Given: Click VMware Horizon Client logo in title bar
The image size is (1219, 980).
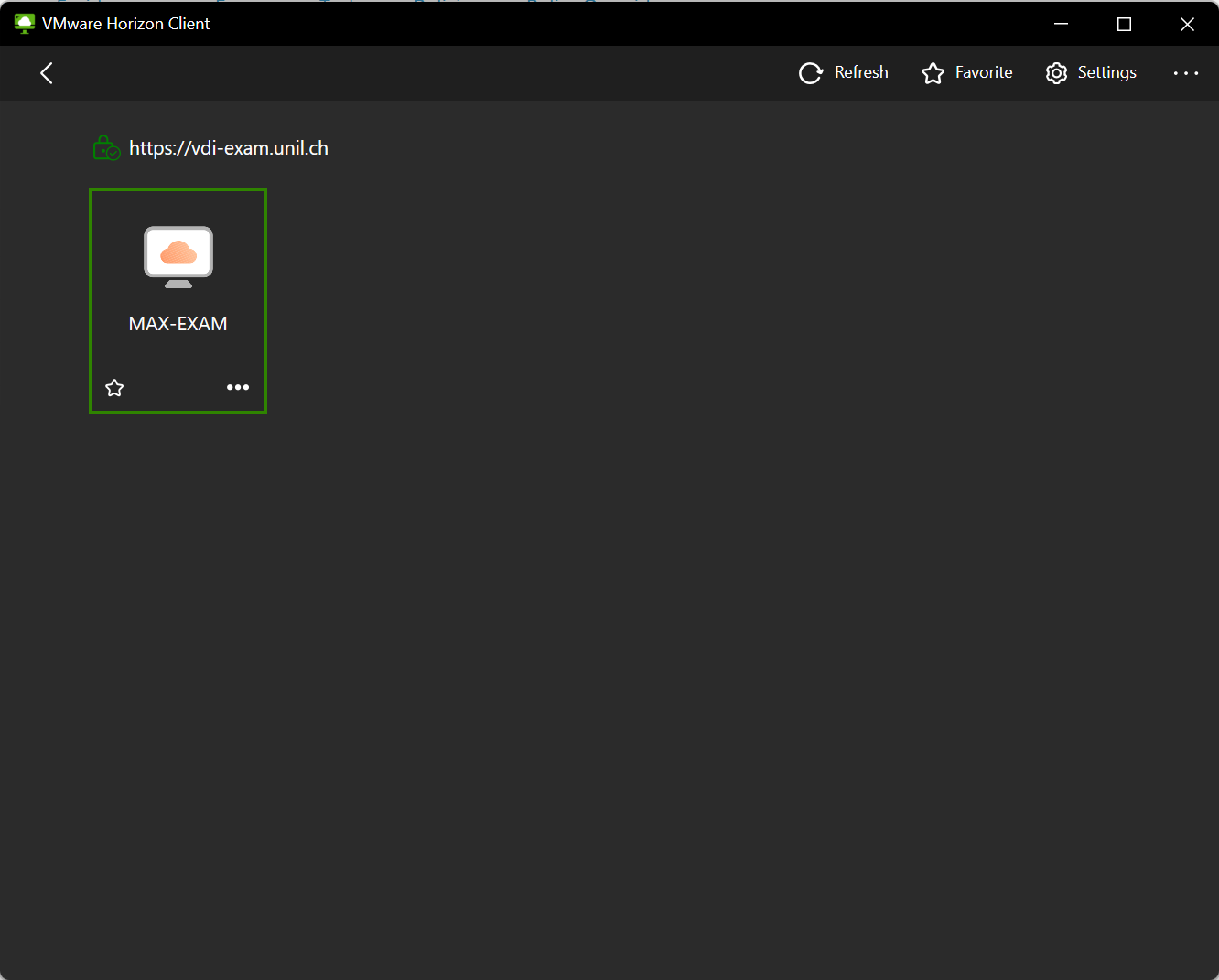Looking at the screenshot, I should [x=25, y=24].
